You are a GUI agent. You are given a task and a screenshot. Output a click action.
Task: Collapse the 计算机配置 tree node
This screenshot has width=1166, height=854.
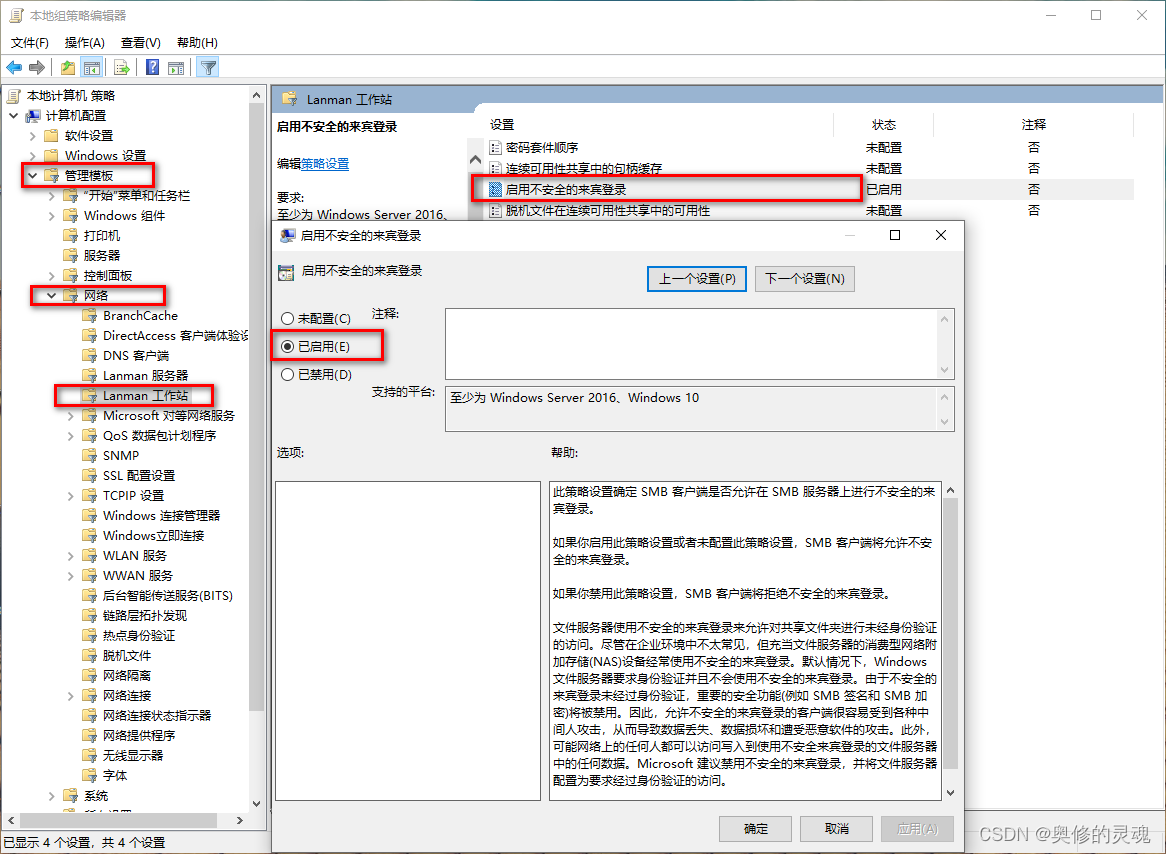click(x=13, y=115)
